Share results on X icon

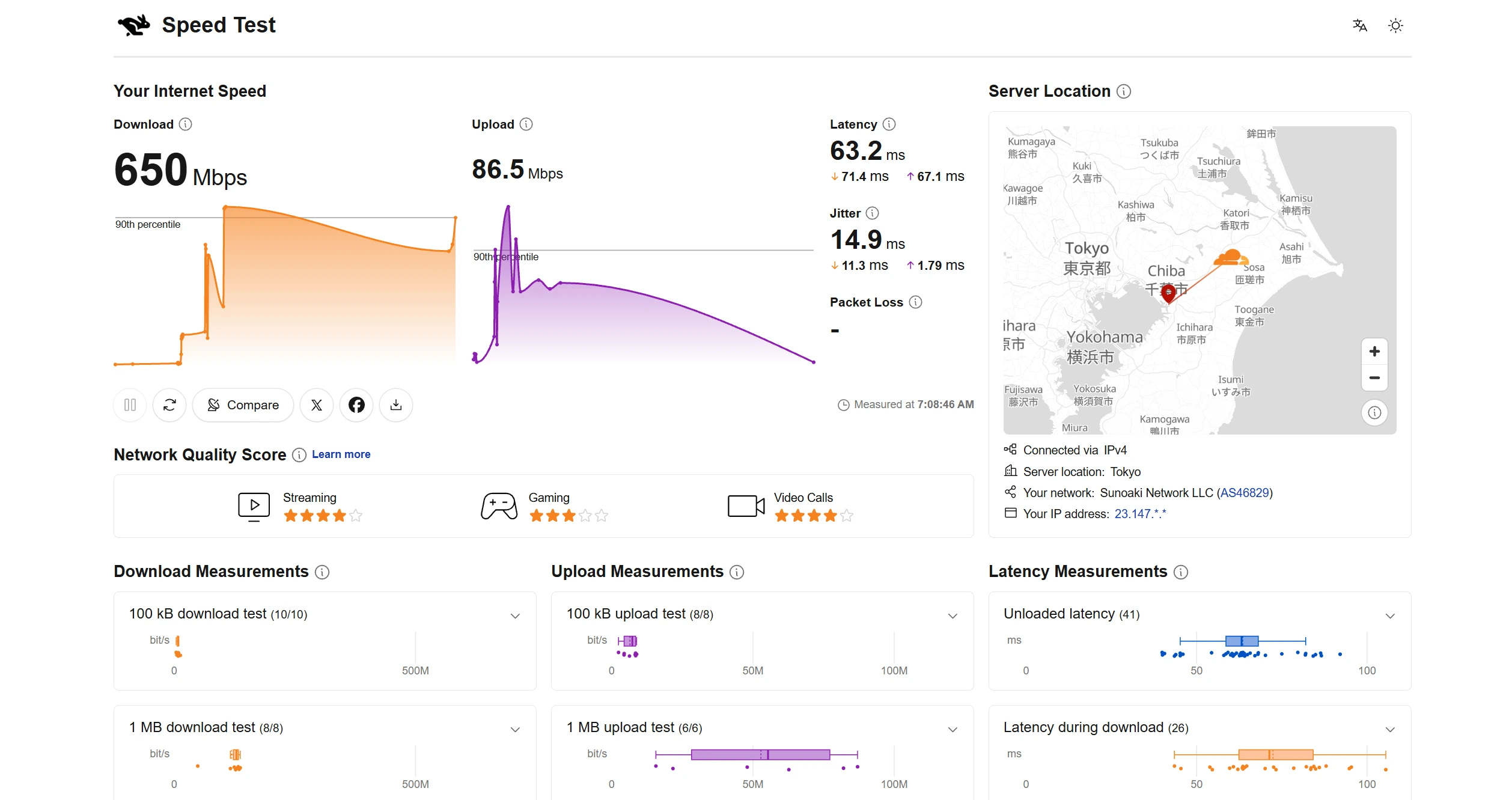[x=317, y=405]
